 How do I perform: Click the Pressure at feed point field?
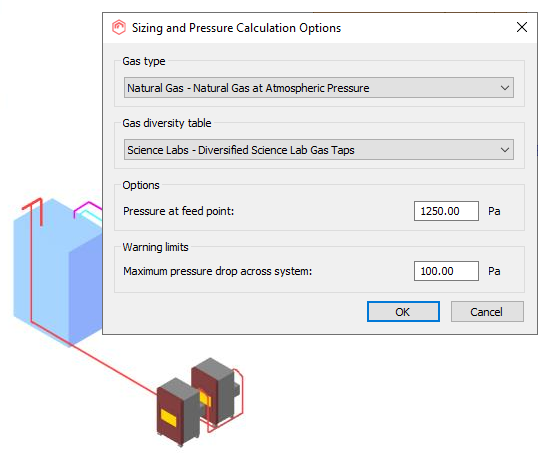(446, 211)
